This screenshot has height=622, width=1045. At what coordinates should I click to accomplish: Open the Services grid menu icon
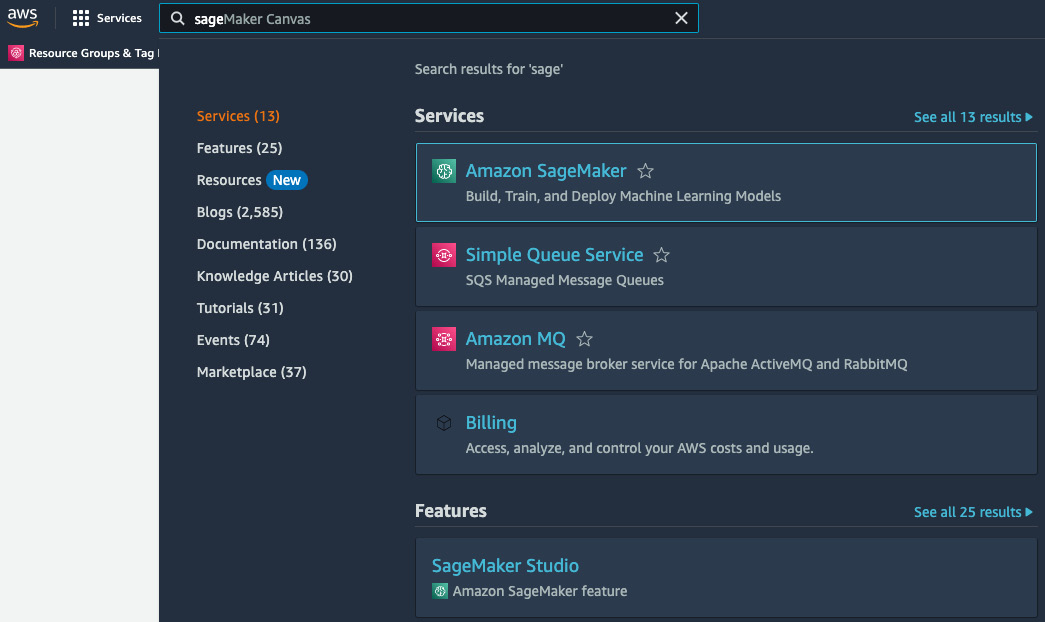(81, 18)
